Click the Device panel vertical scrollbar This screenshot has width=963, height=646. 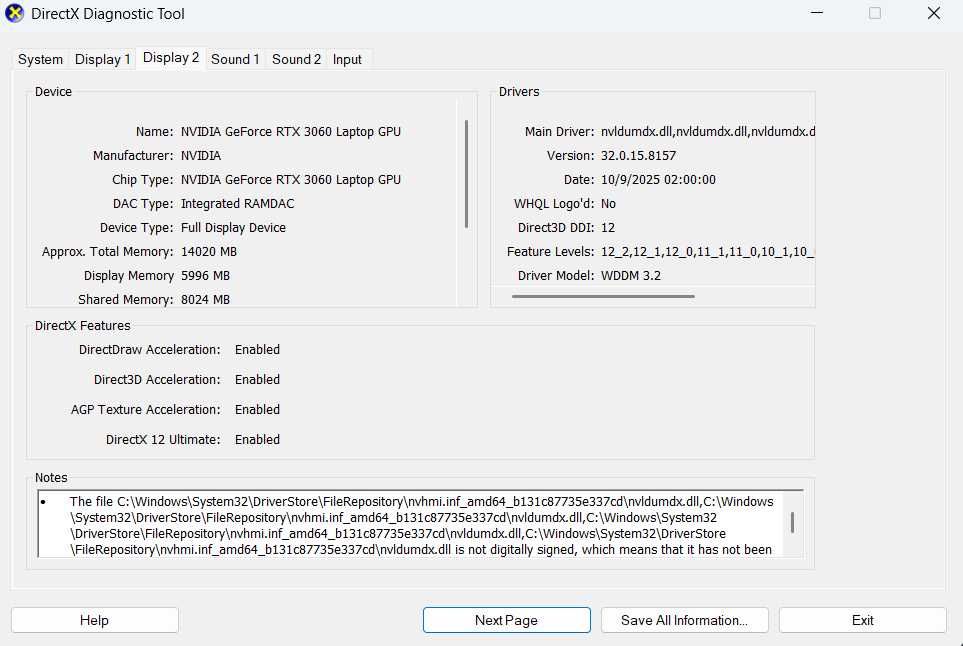467,174
